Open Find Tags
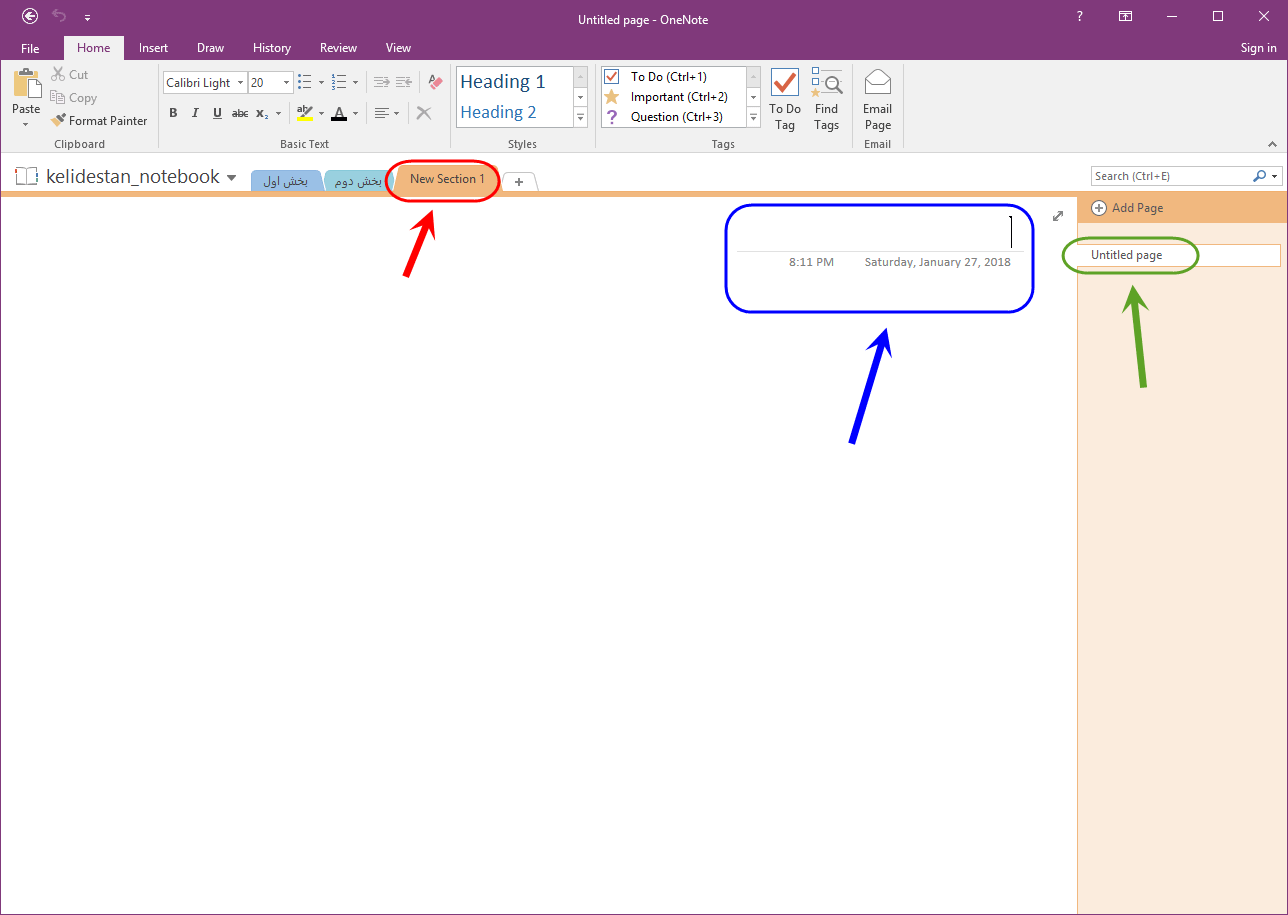This screenshot has height=915, width=1288. coord(826,99)
